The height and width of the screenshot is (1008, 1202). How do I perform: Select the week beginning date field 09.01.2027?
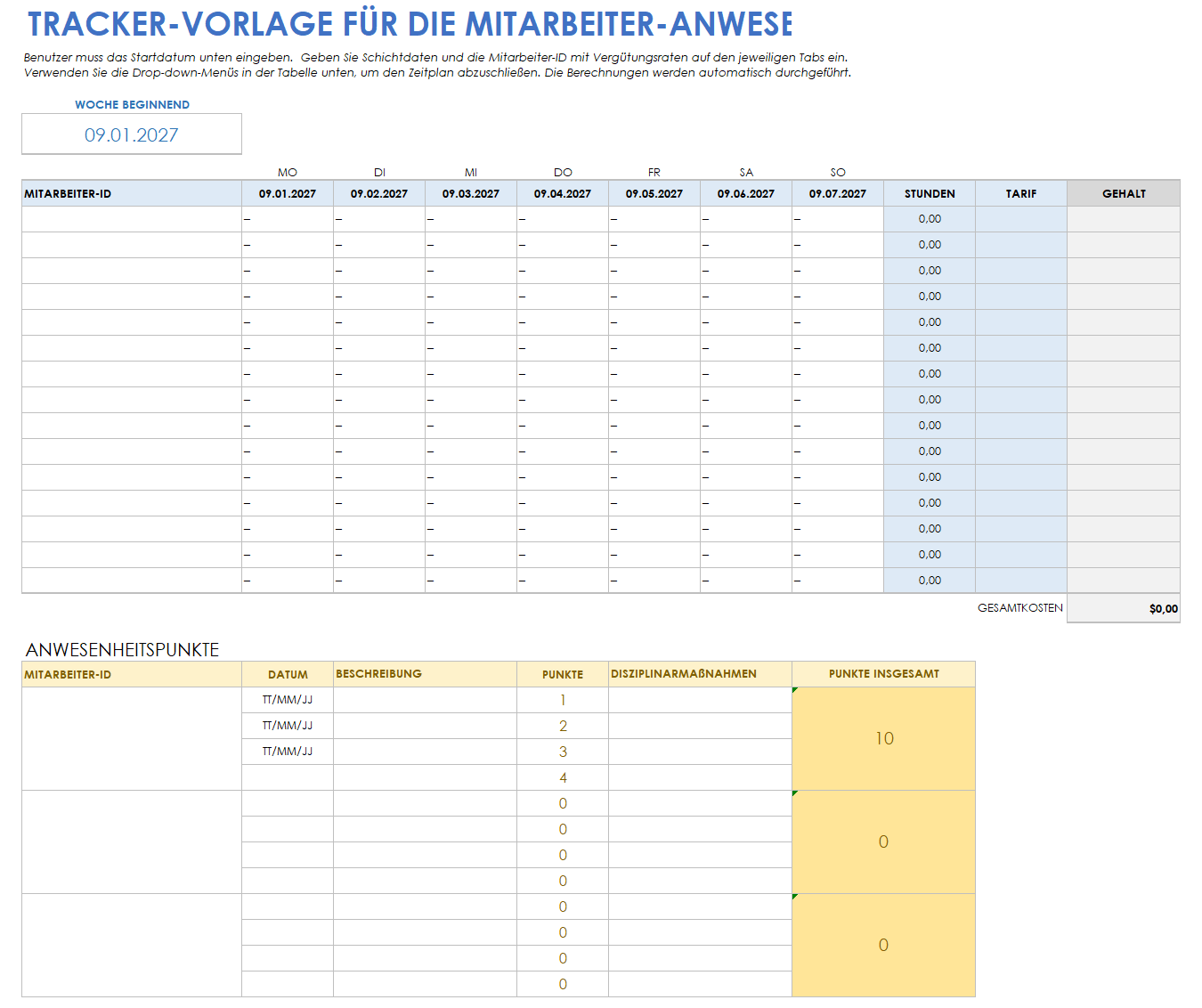point(132,134)
